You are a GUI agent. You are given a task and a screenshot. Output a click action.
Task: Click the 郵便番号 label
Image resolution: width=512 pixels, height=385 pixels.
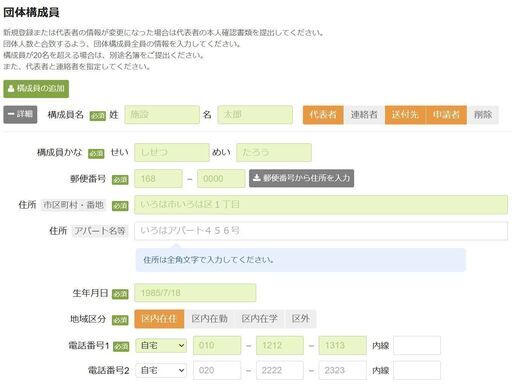click(88, 179)
